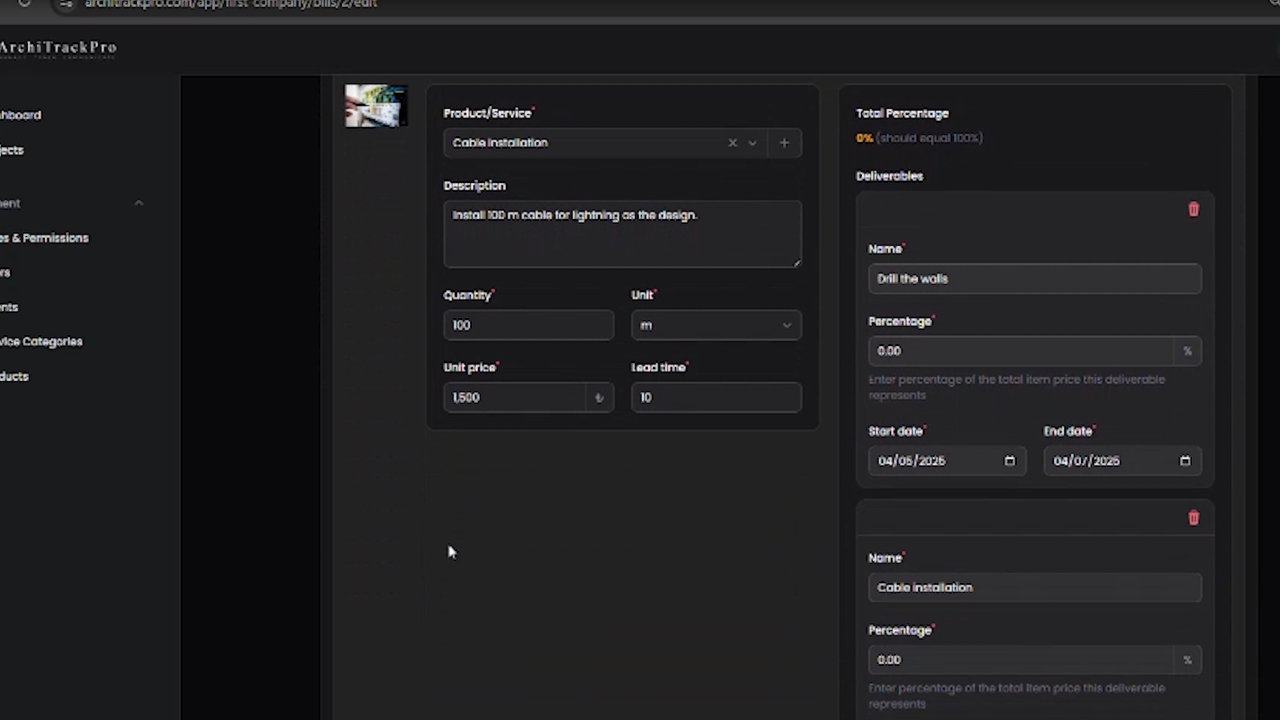Click the Deliverables heading

coord(889,176)
